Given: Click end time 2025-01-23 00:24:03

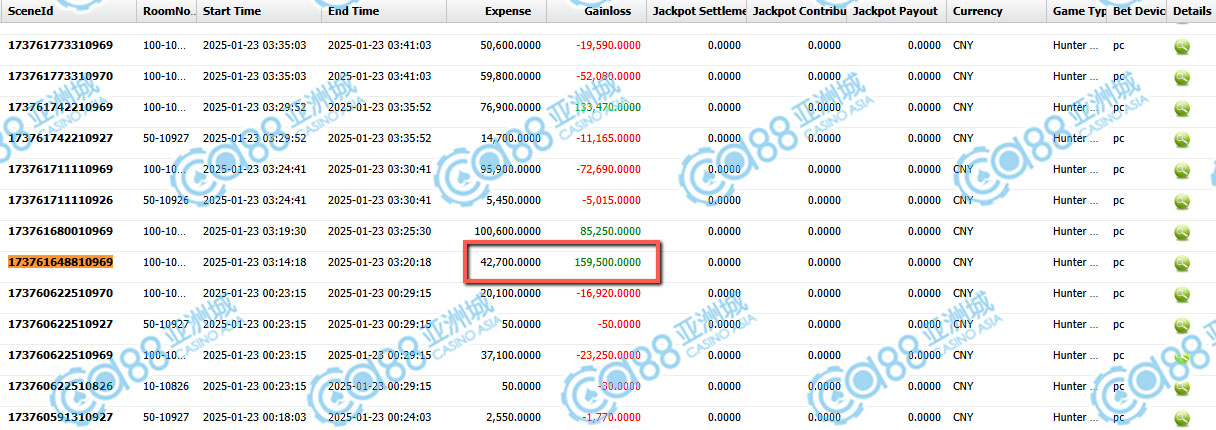Looking at the screenshot, I should [379, 417].
